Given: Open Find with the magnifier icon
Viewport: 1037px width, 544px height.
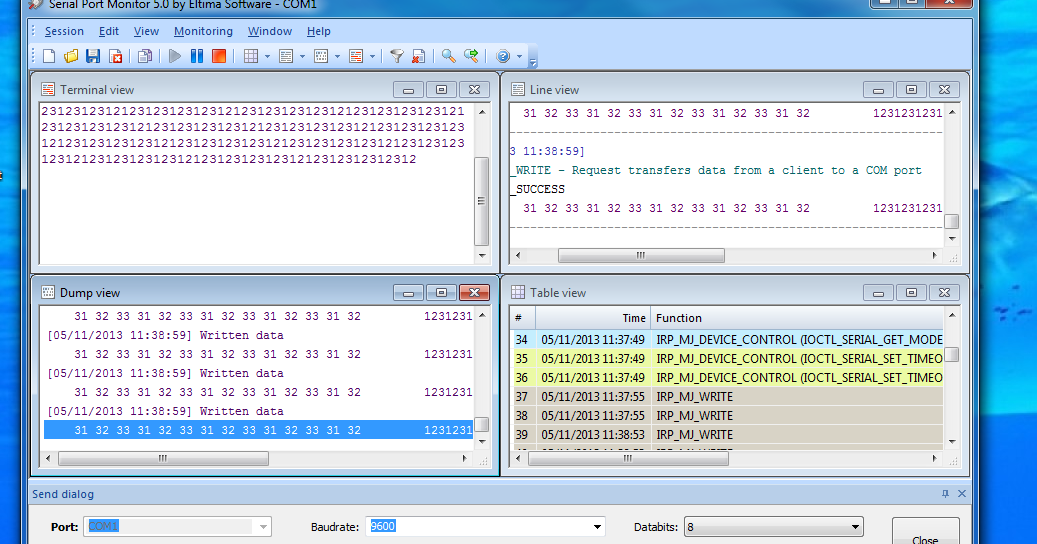Looking at the screenshot, I should click(x=448, y=56).
